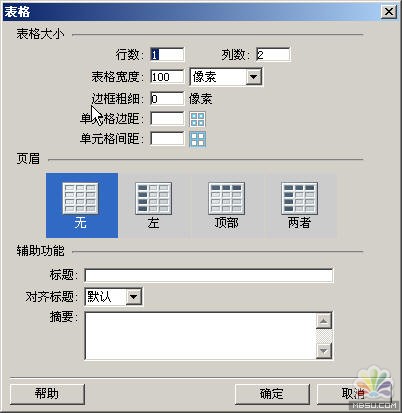The width and height of the screenshot is (402, 413).
Task: Open the 像素 width unit dropdown
Action: point(226,77)
